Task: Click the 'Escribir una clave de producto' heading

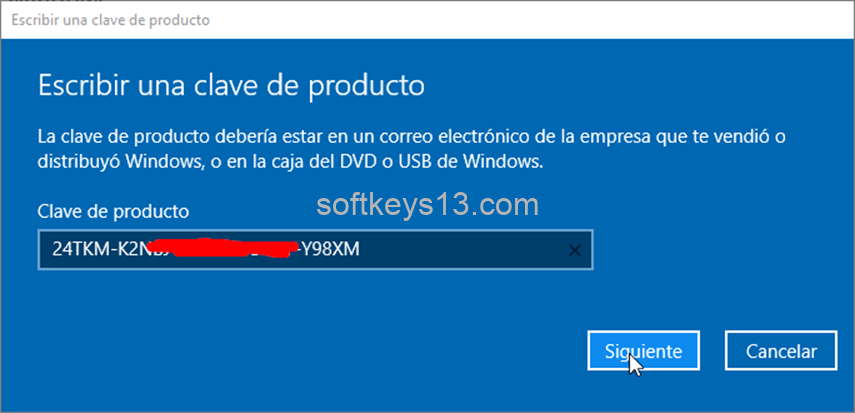Action: coord(231,86)
